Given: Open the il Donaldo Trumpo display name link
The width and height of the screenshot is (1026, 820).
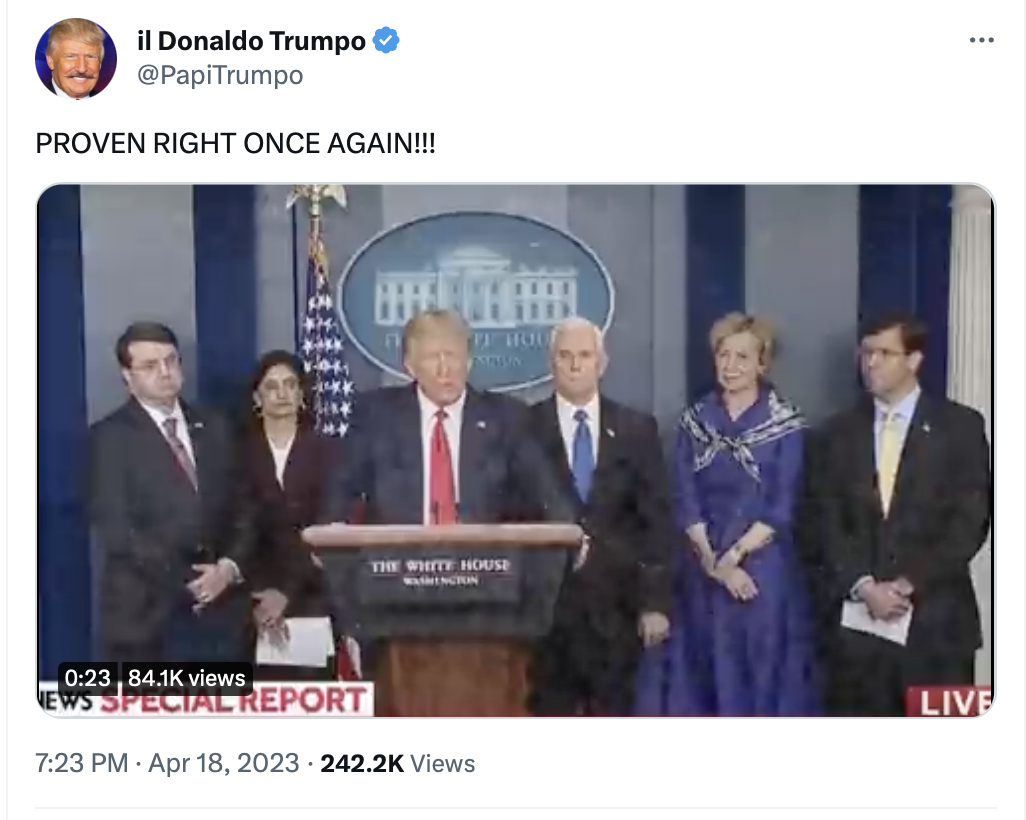Looking at the screenshot, I should (x=251, y=41).
